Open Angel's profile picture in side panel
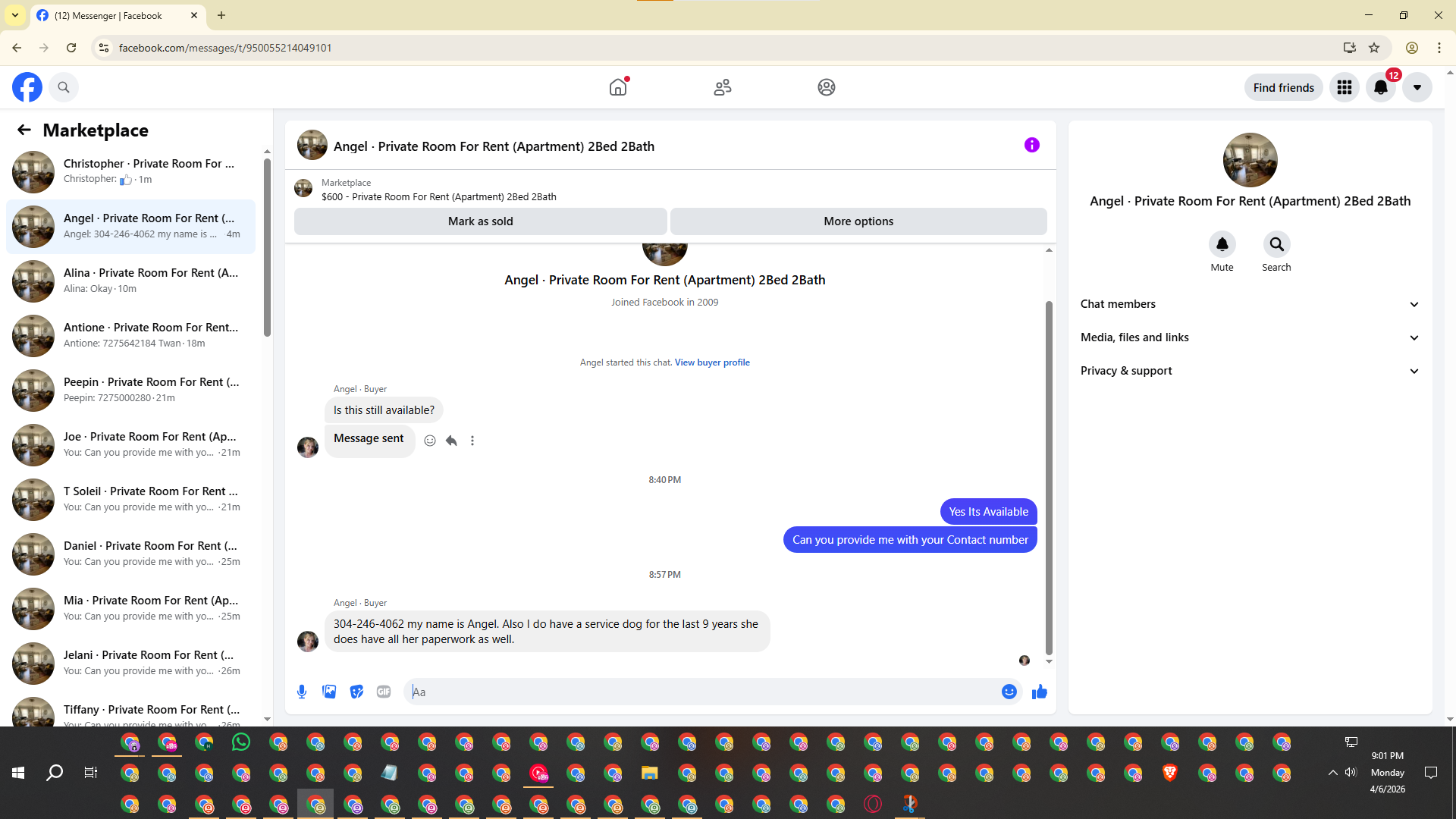 (1250, 160)
